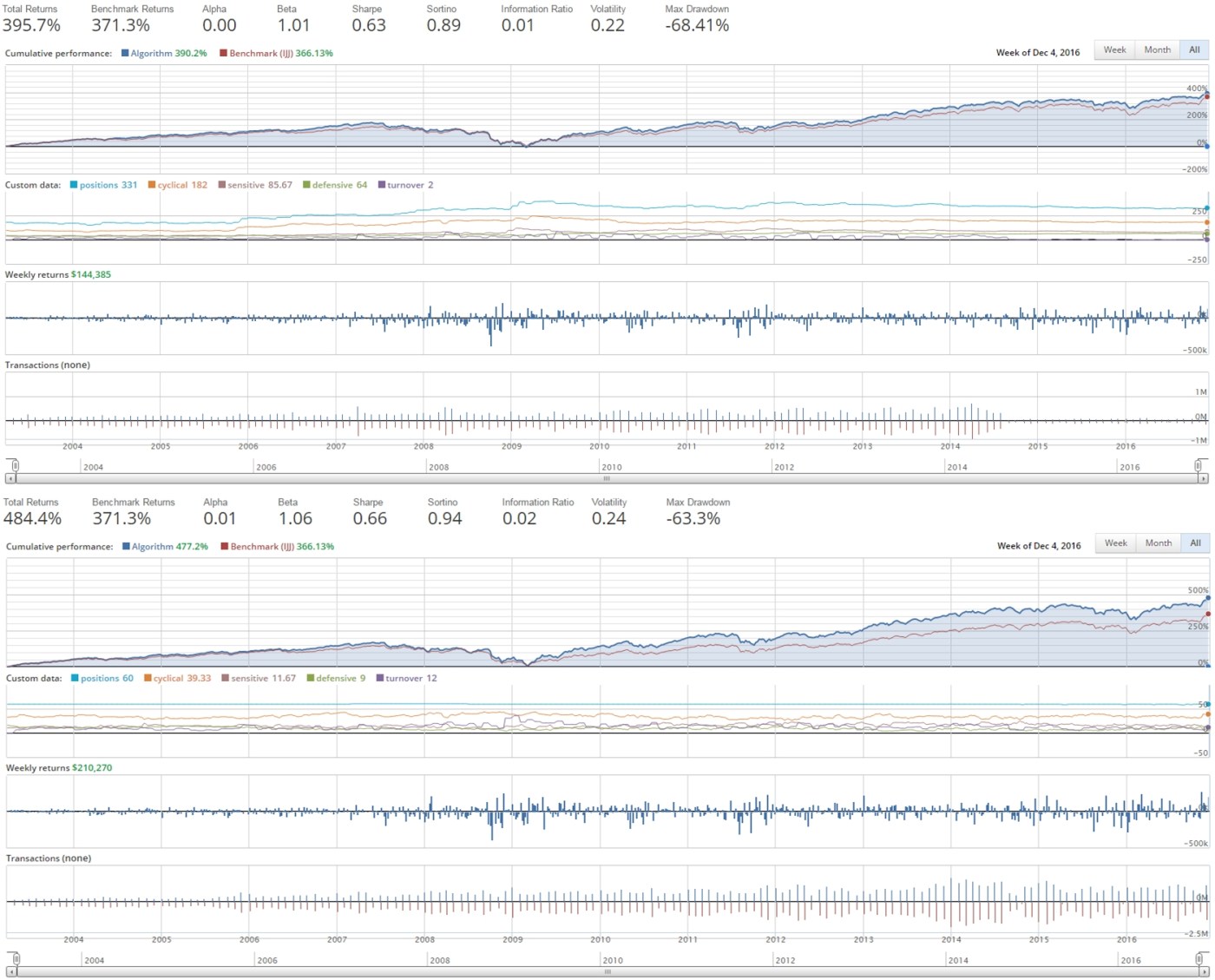Click the right handle of the bottom timeline navigator
The width and height of the screenshot is (1215, 980).
(x=1201, y=960)
